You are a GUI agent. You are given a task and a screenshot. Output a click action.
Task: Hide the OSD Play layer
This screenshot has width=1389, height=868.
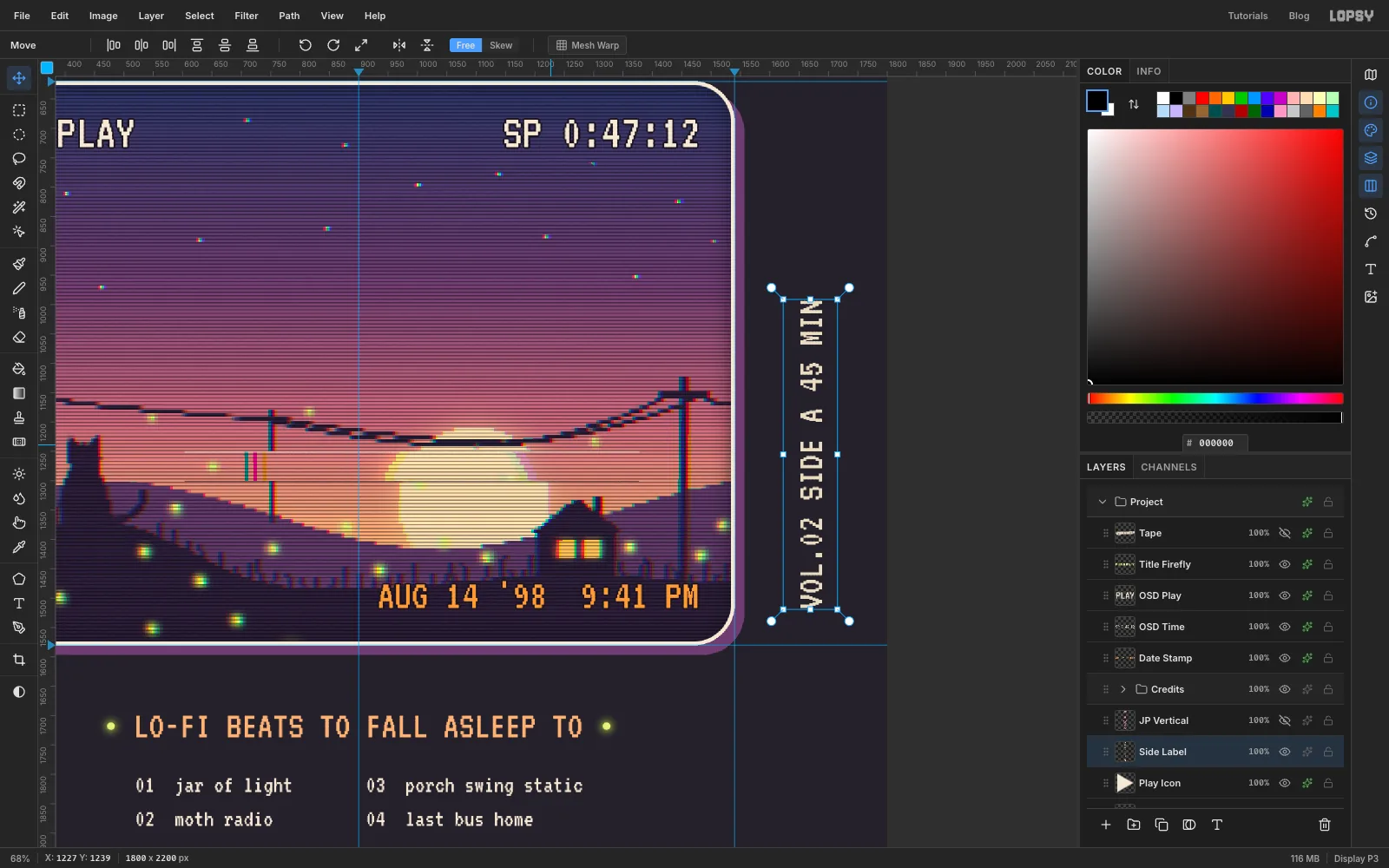pos(1285,595)
